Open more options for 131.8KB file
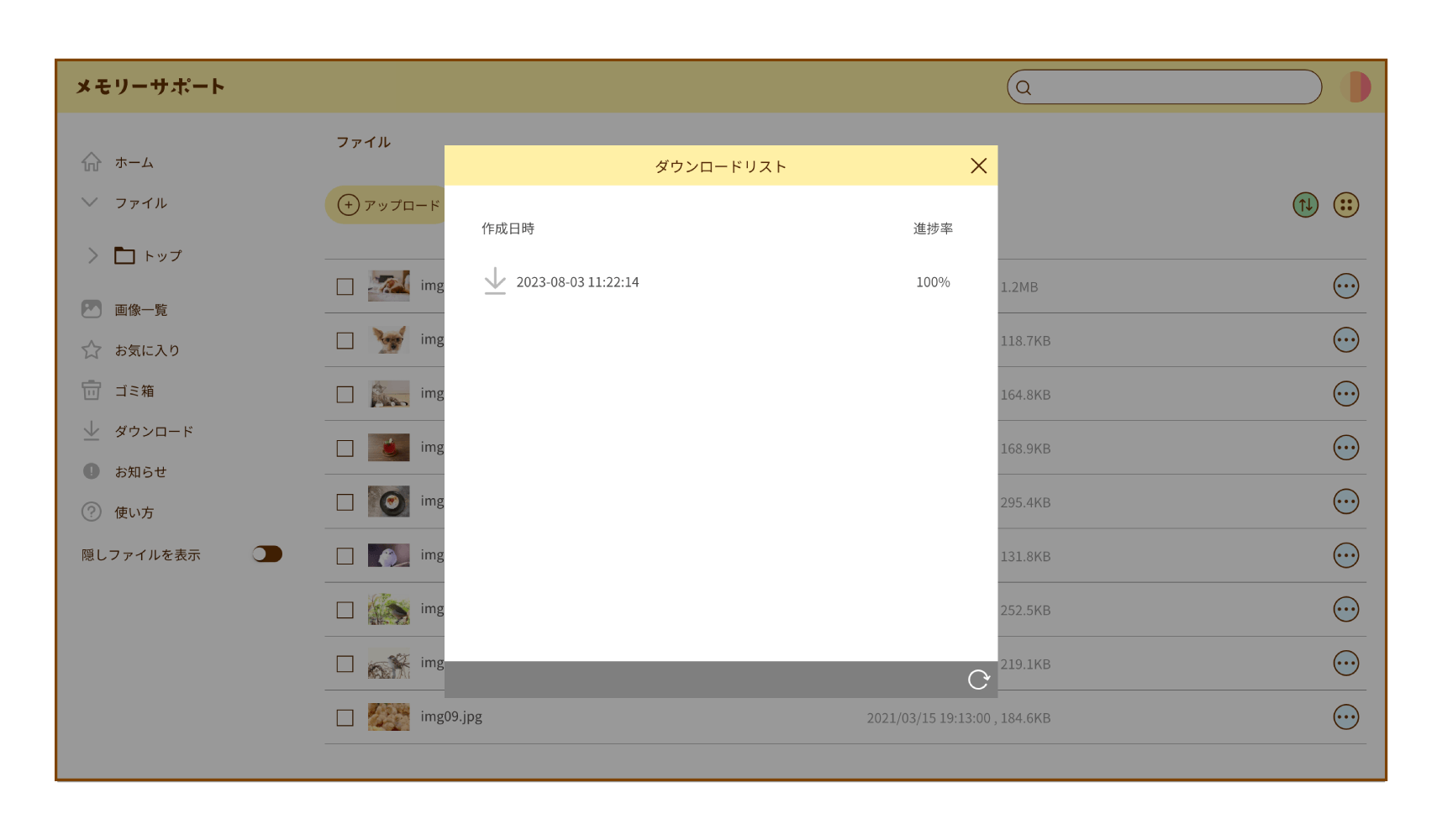This screenshot has height=840, width=1442. (1346, 555)
